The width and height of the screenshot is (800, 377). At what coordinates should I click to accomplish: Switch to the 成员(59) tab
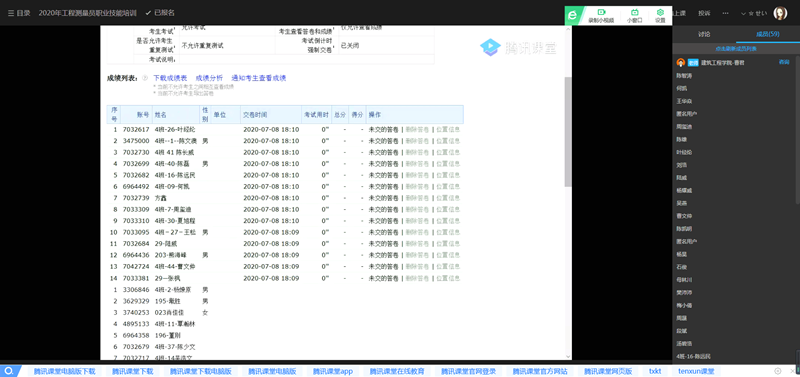coord(768,34)
